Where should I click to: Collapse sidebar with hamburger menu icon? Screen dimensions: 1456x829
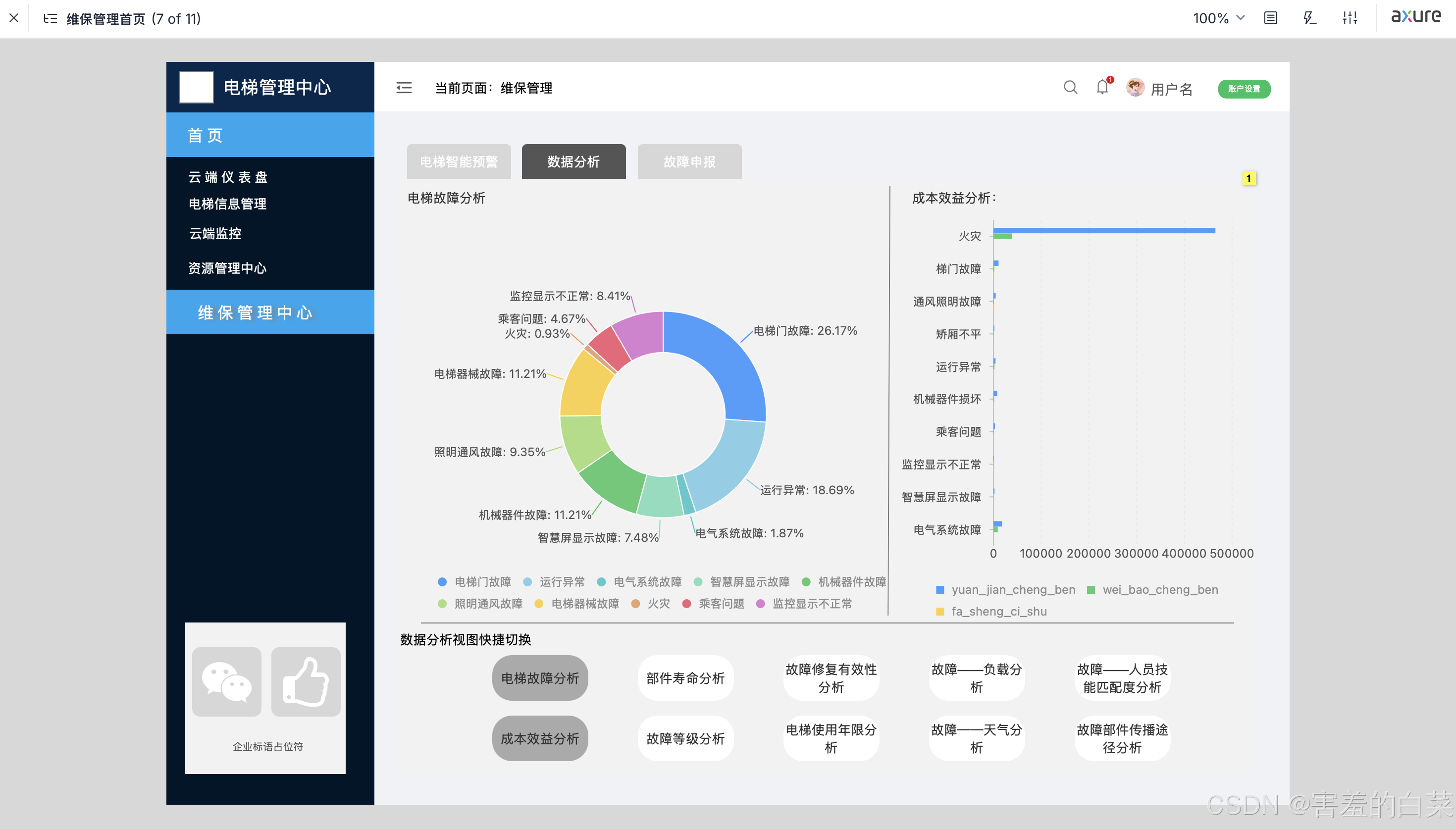(x=404, y=88)
